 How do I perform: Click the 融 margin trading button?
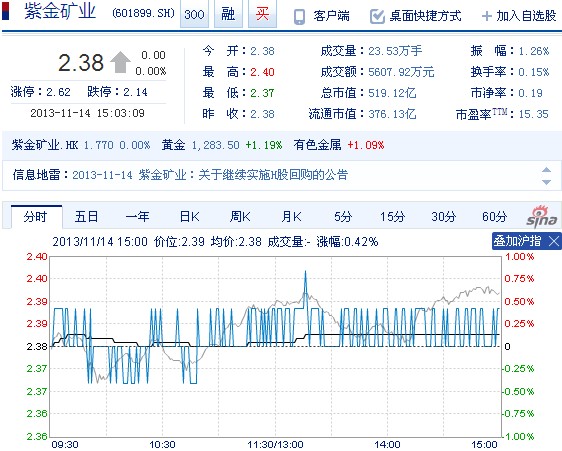(228, 14)
